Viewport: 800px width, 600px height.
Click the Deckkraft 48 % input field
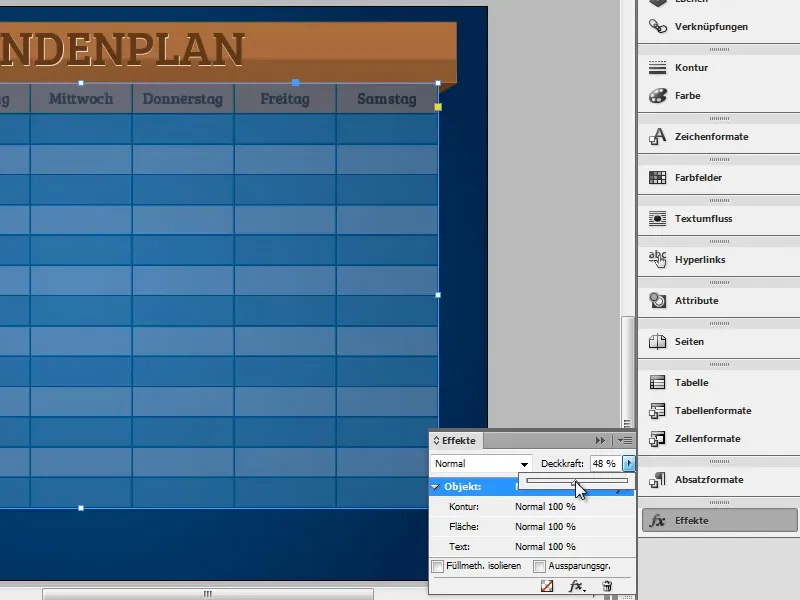tap(606, 463)
